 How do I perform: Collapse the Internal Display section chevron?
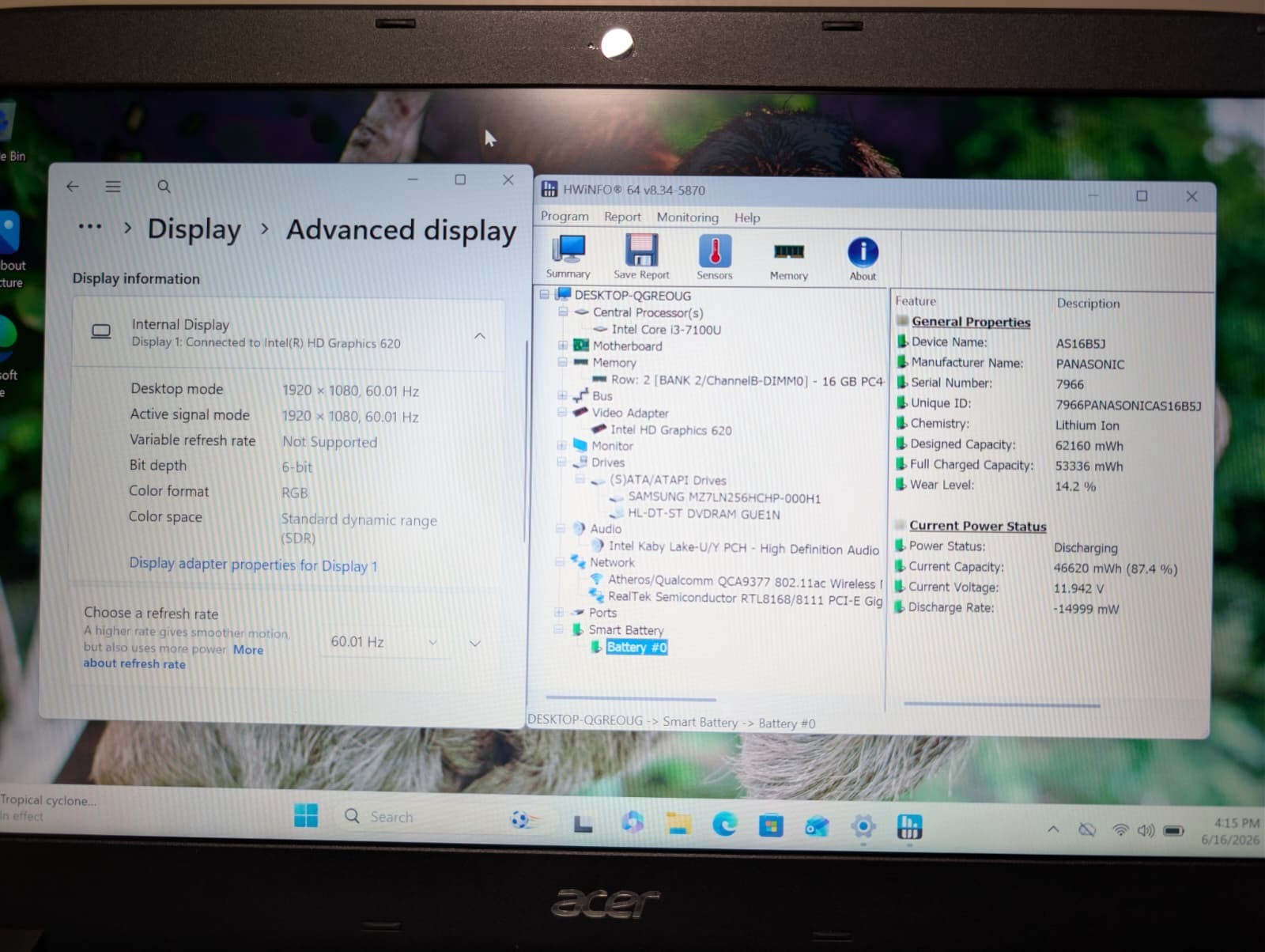point(480,336)
